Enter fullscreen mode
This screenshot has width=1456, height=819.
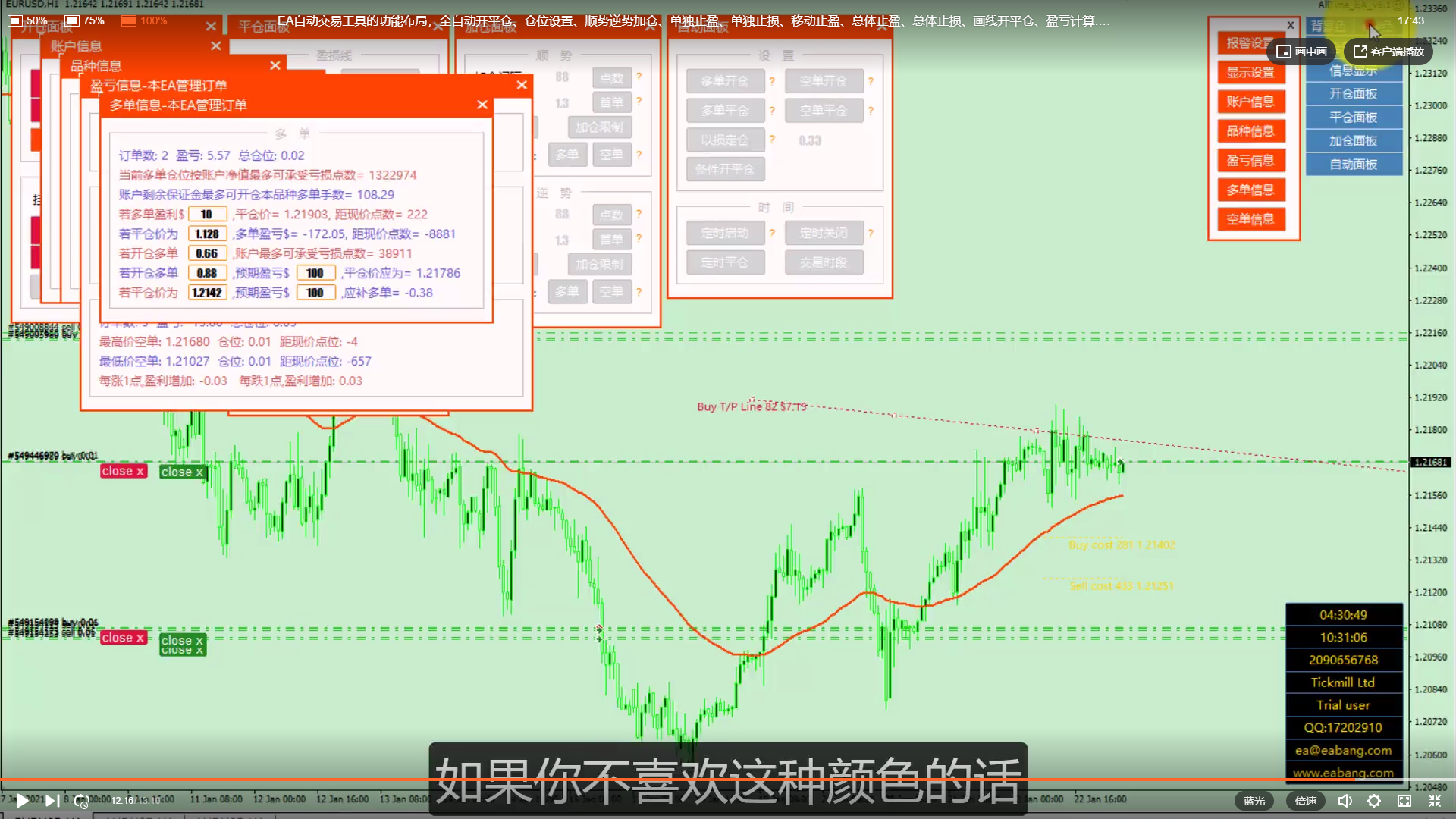tap(1435, 801)
